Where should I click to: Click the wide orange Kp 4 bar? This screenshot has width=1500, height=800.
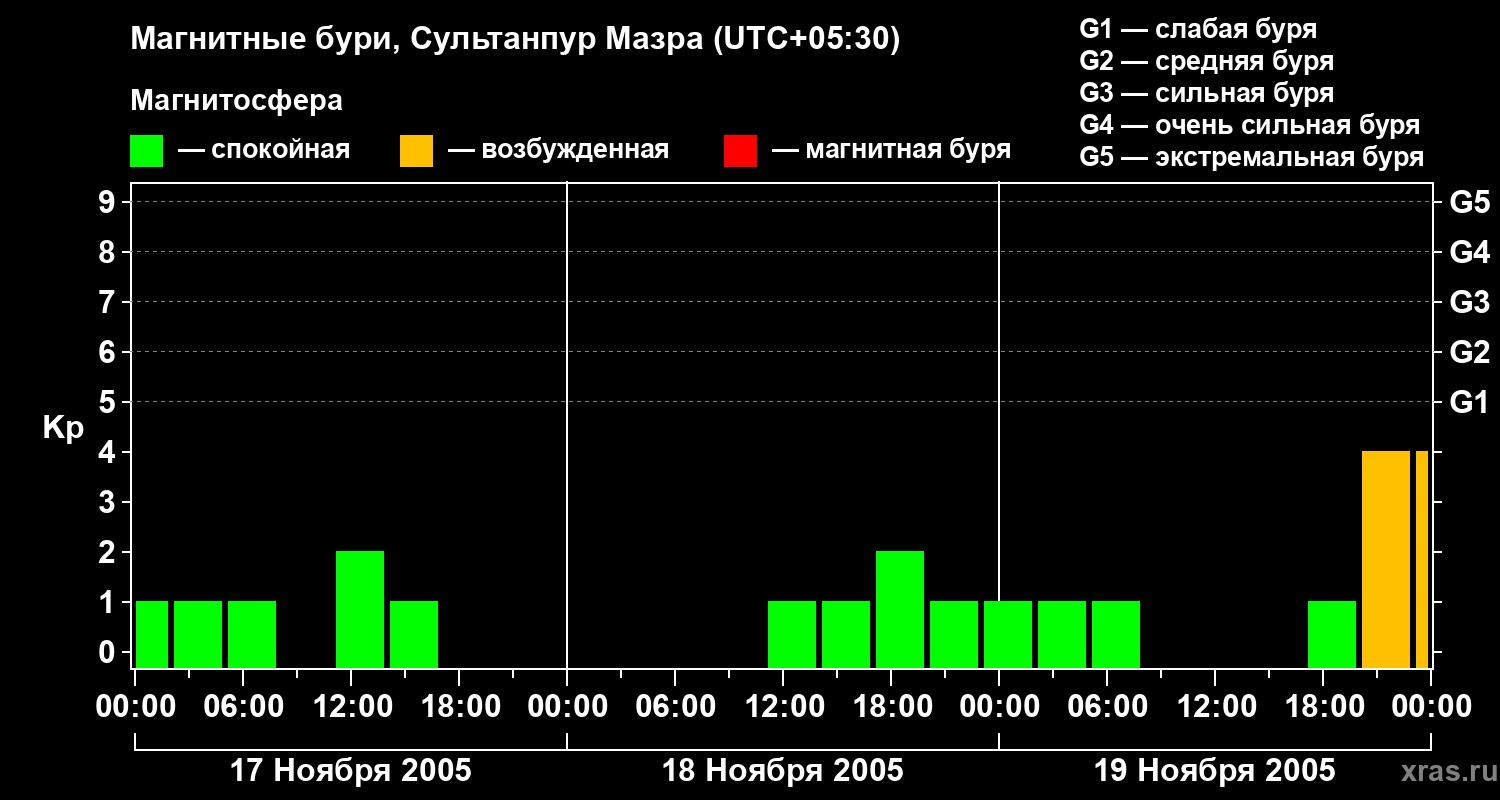coord(1386,559)
